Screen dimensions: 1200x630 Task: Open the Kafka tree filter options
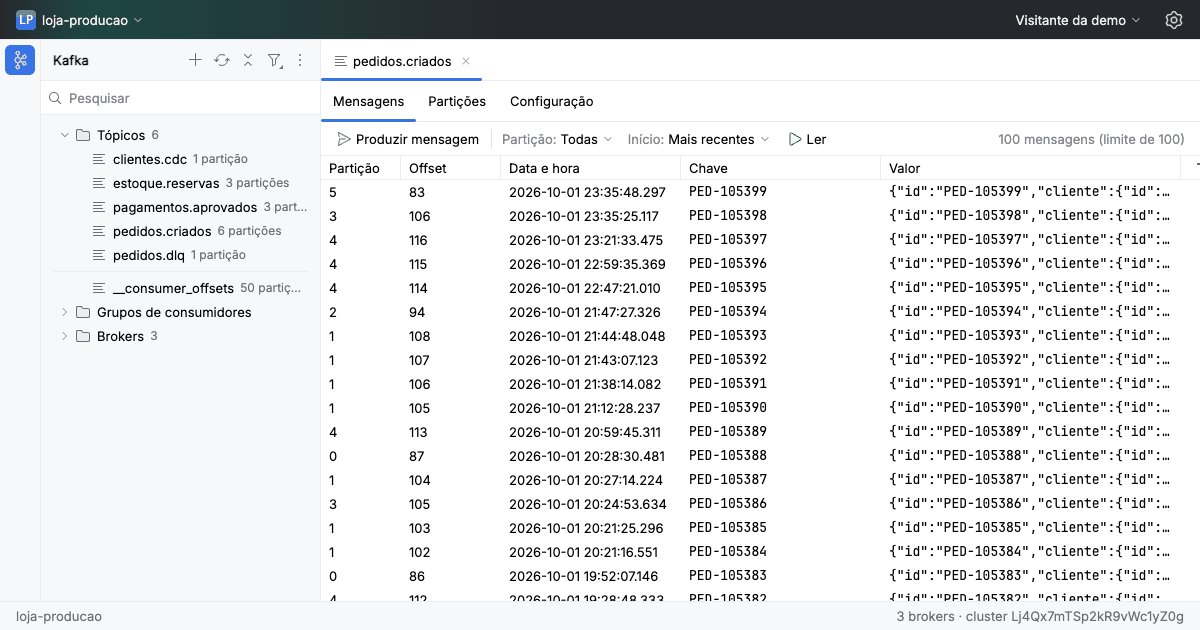pos(274,60)
